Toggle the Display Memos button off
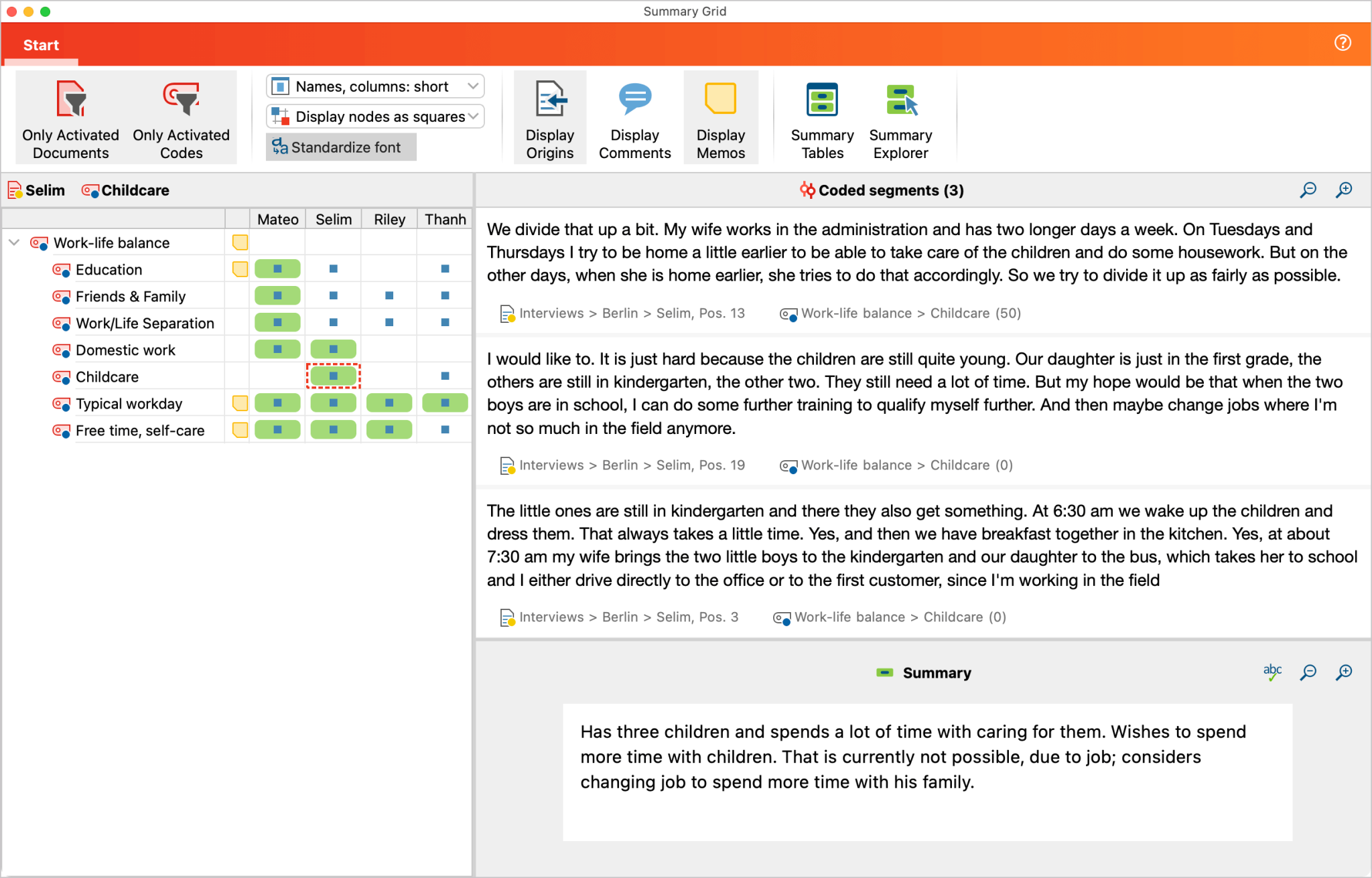This screenshot has width=1372, height=878. (x=721, y=117)
